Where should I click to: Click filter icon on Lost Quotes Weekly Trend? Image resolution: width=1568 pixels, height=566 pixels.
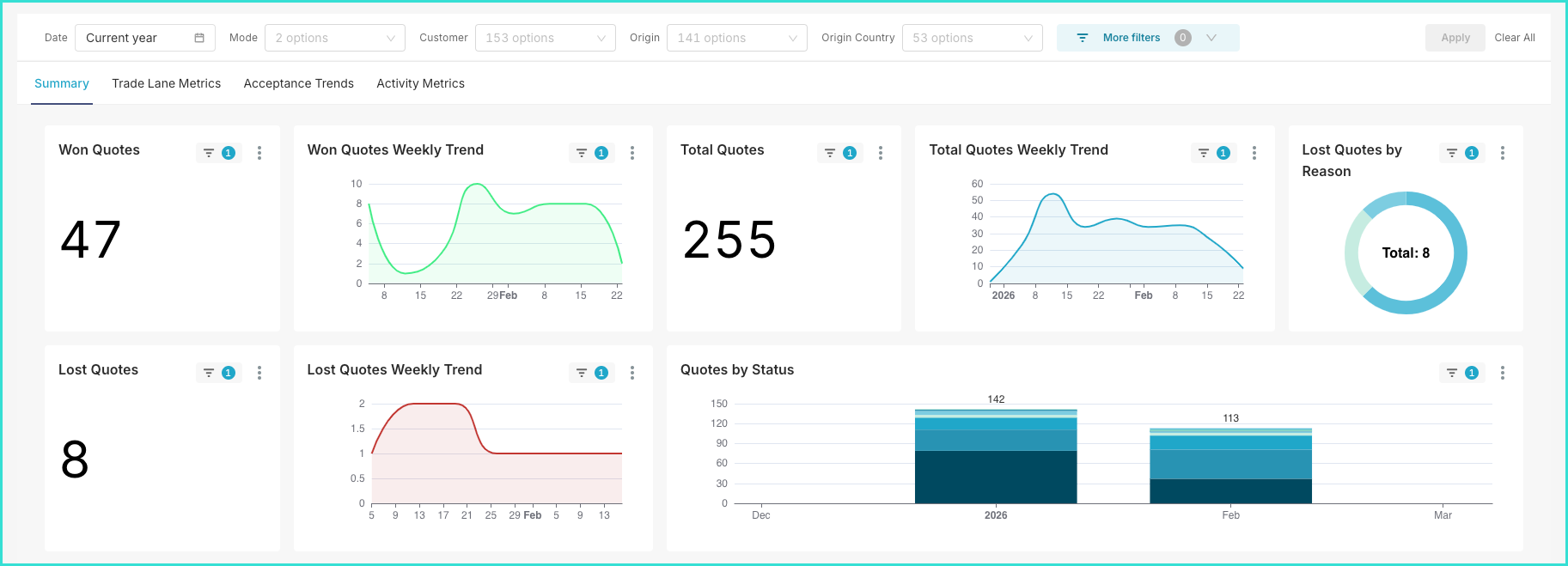[582, 373]
